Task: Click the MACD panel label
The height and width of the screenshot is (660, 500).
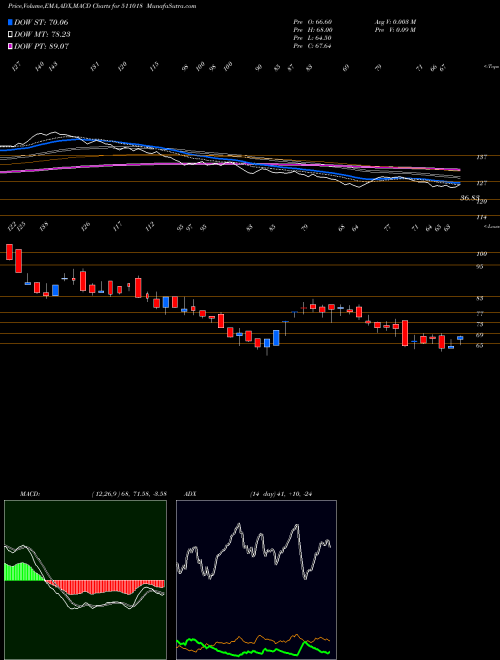Action: 29,493
